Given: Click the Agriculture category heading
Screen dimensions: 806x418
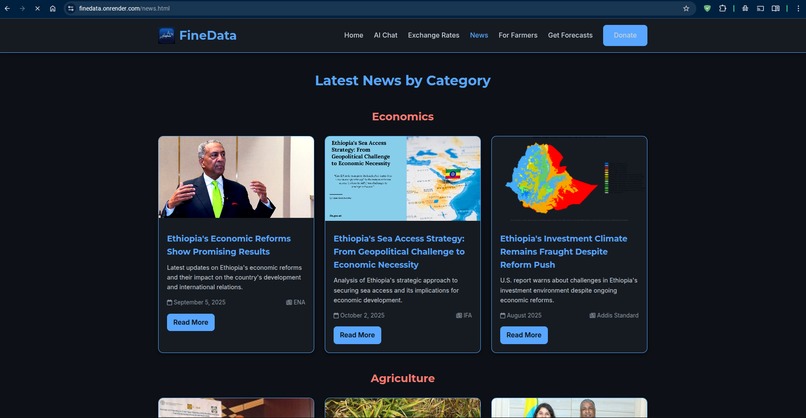Looking at the screenshot, I should 402,378.
